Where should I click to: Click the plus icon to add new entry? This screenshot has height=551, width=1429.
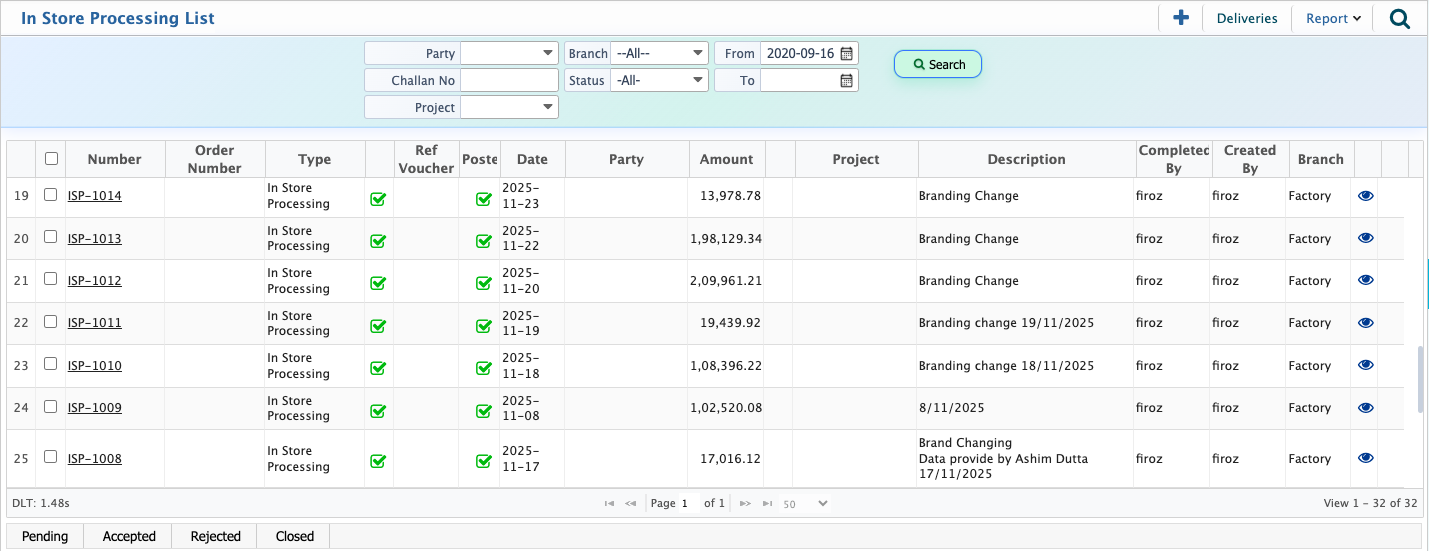[1181, 18]
